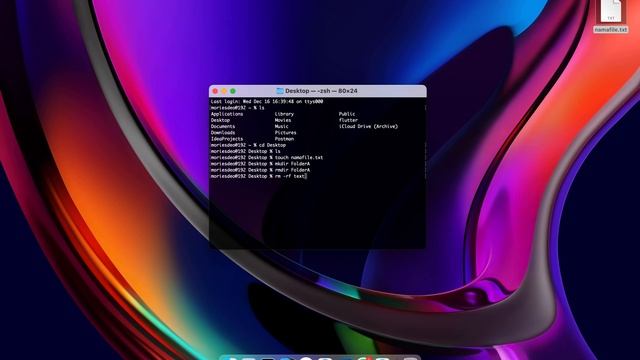Click the 'Last login' line in Terminal
Viewport: 640px width, 360px height.
click(x=267, y=102)
